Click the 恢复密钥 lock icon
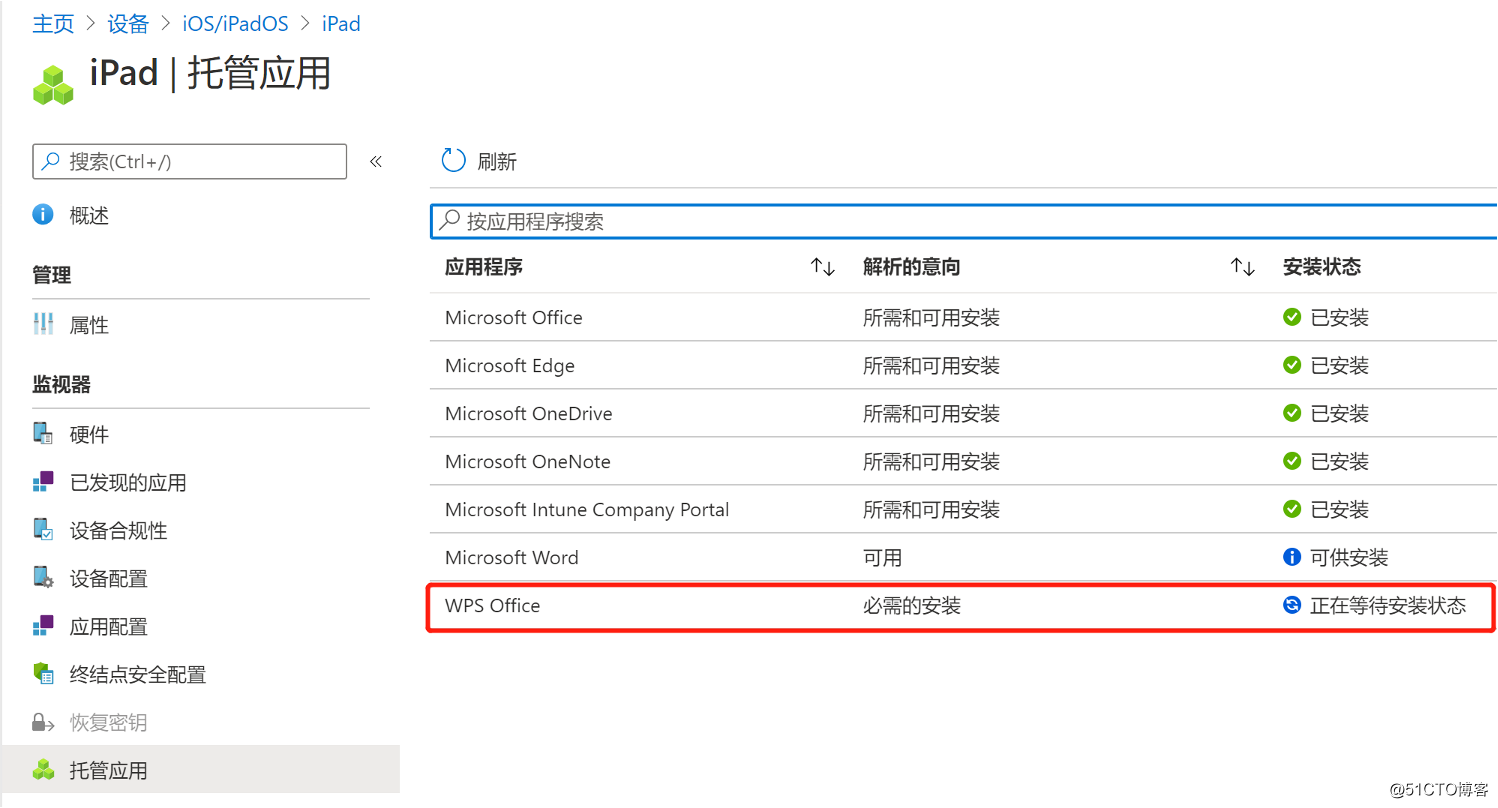This screenshot has width=1498, height=808. coord(43,722)
